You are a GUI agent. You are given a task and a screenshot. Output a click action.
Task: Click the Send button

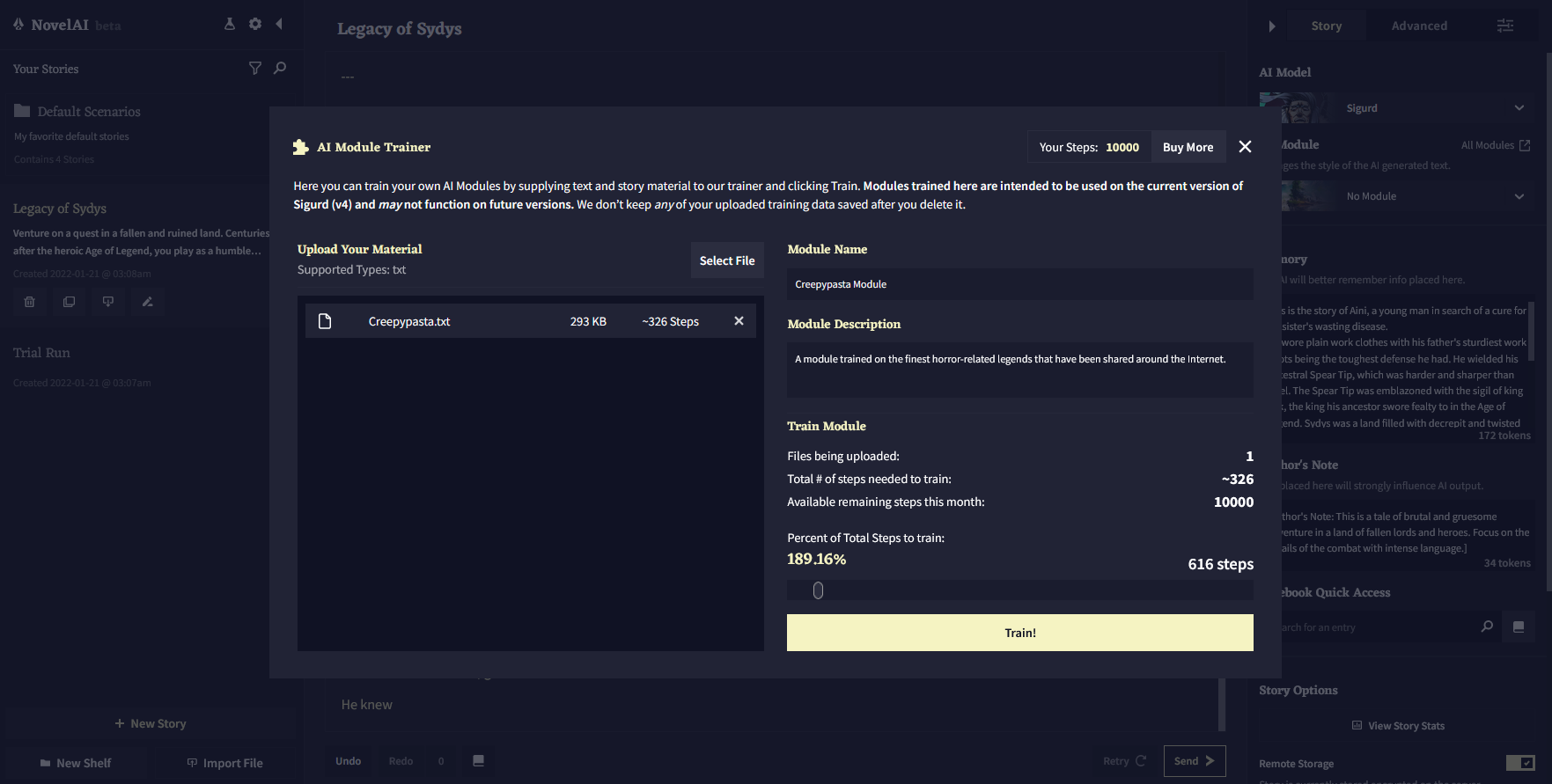[x=1195, y=761]
